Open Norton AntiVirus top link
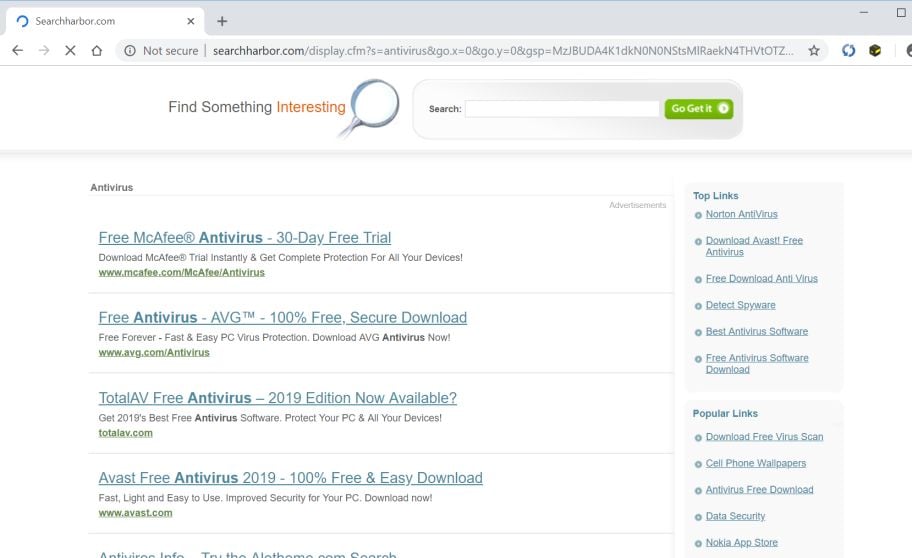 pos(742,214)
